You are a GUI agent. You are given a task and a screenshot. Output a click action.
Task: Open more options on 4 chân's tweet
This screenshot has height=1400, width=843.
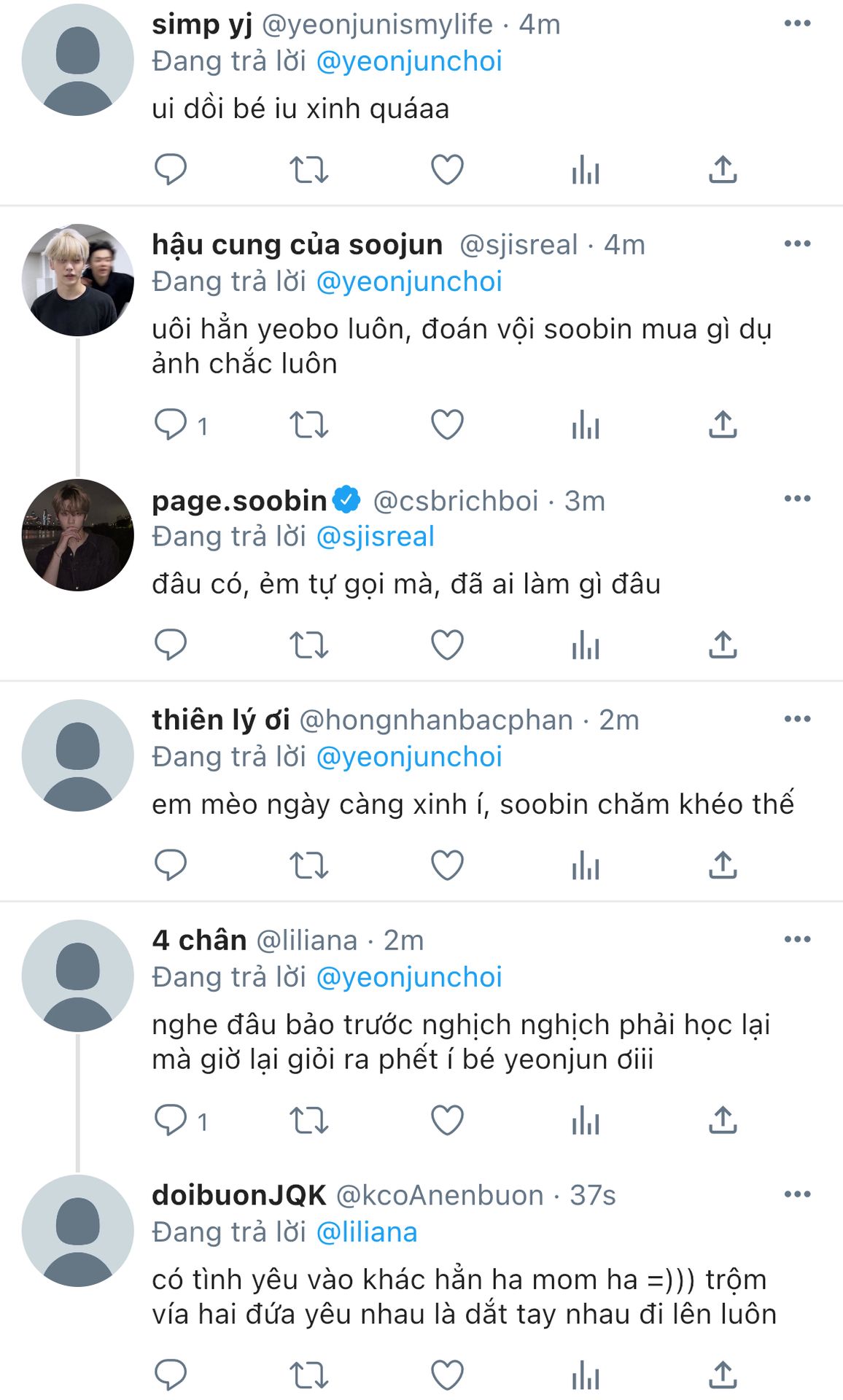point(797,939)
